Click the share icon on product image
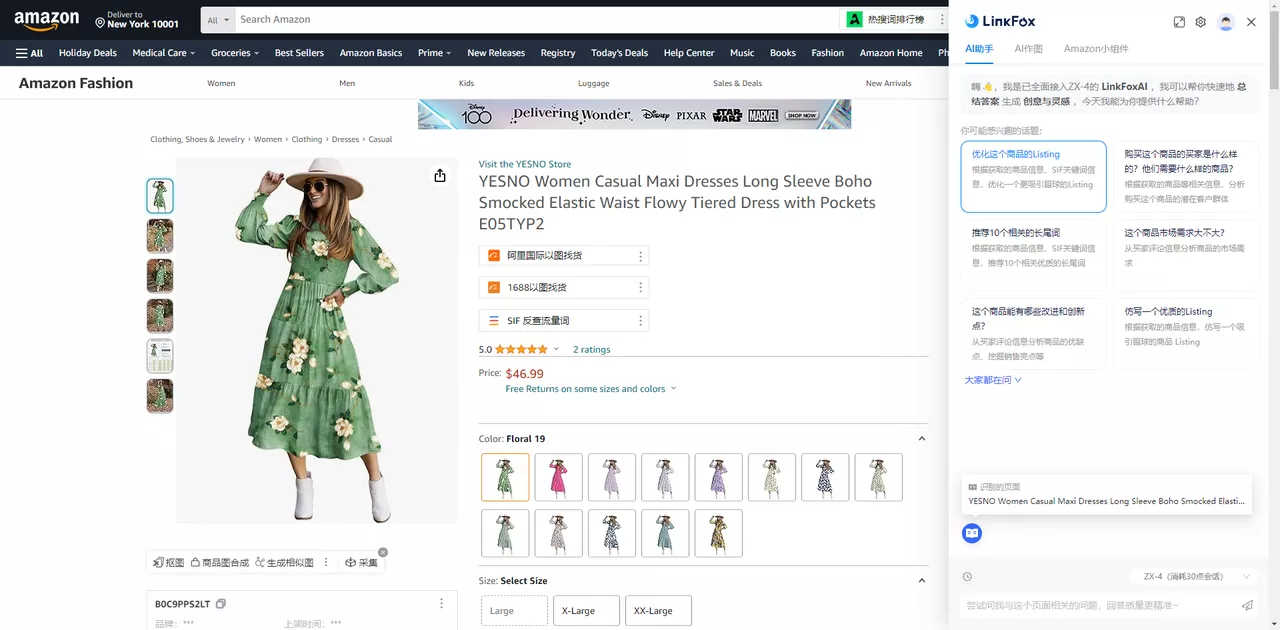 point(440,176)
